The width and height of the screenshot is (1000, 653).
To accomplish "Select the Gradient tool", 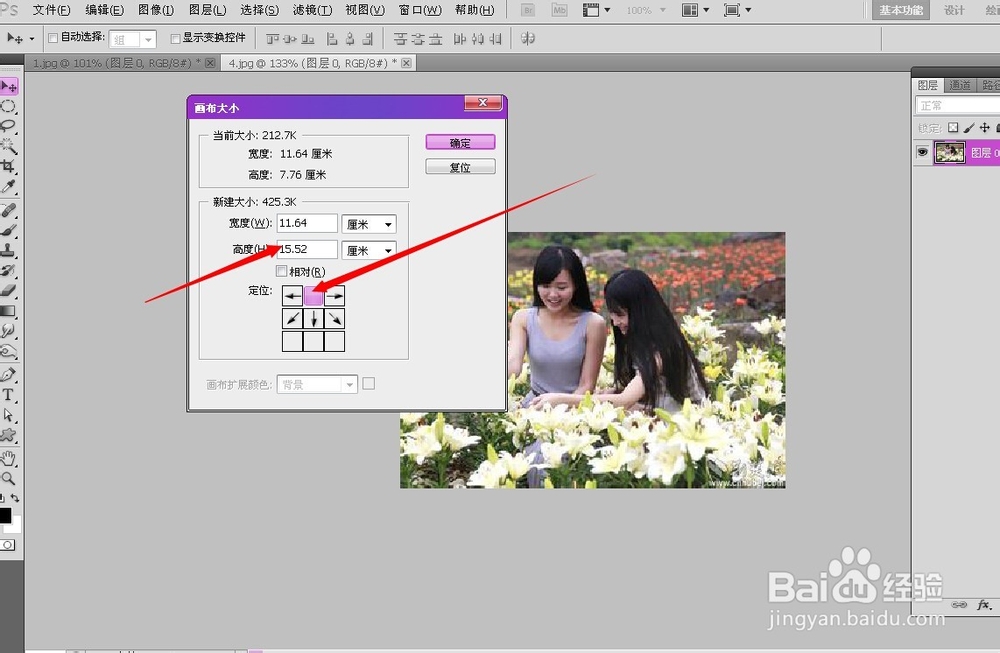I will pyautogui.click(x=8, y=311).
